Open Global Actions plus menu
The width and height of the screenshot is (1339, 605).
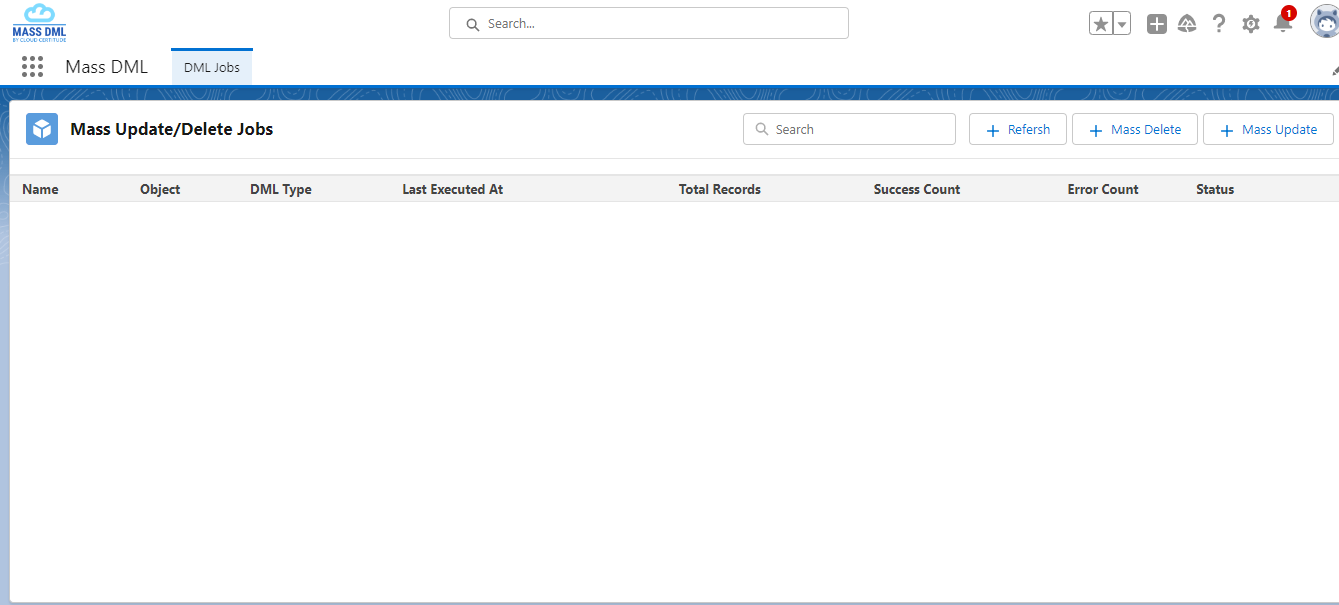1157,24
